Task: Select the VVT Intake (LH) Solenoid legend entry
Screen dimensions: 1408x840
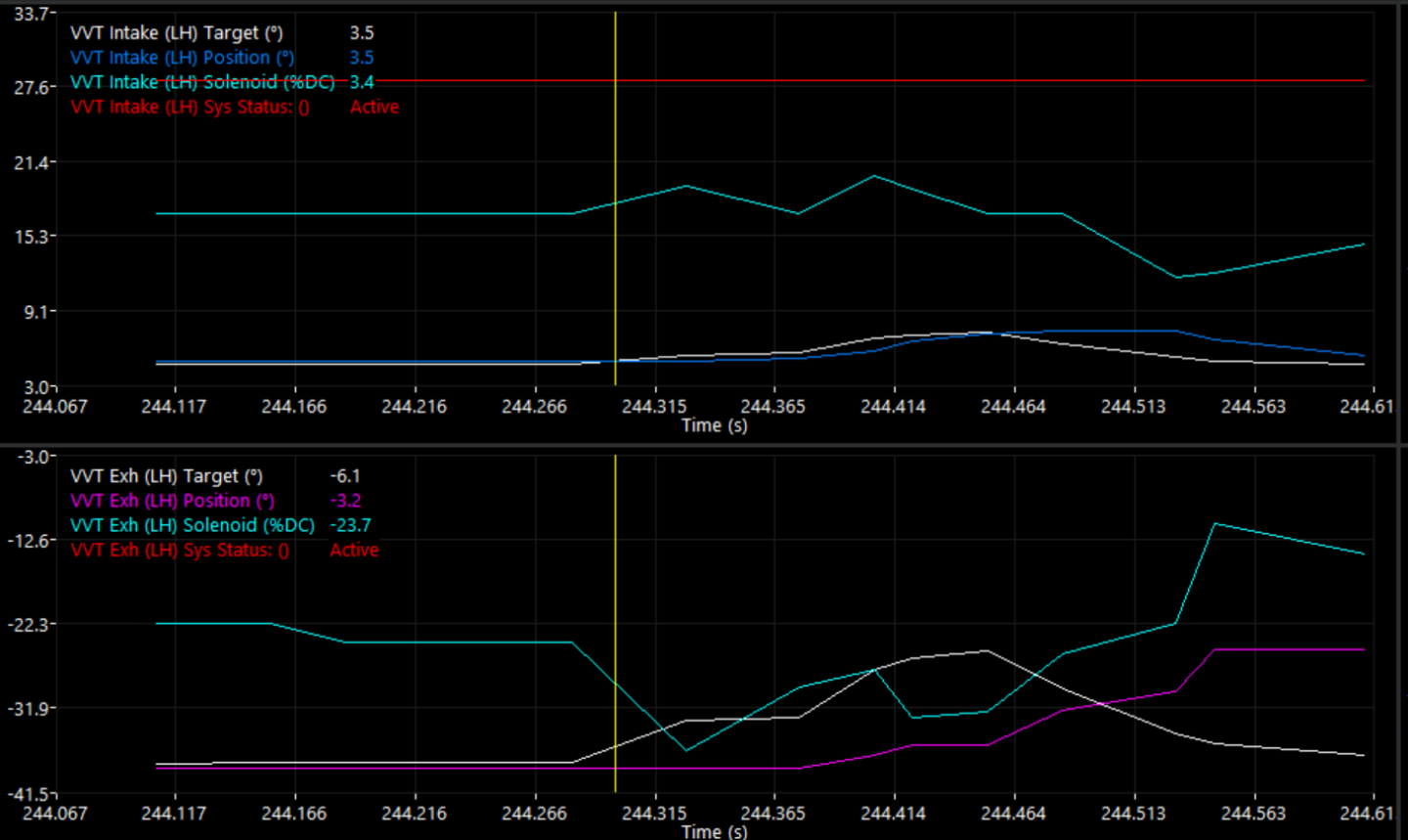Action: pos(201,82)
